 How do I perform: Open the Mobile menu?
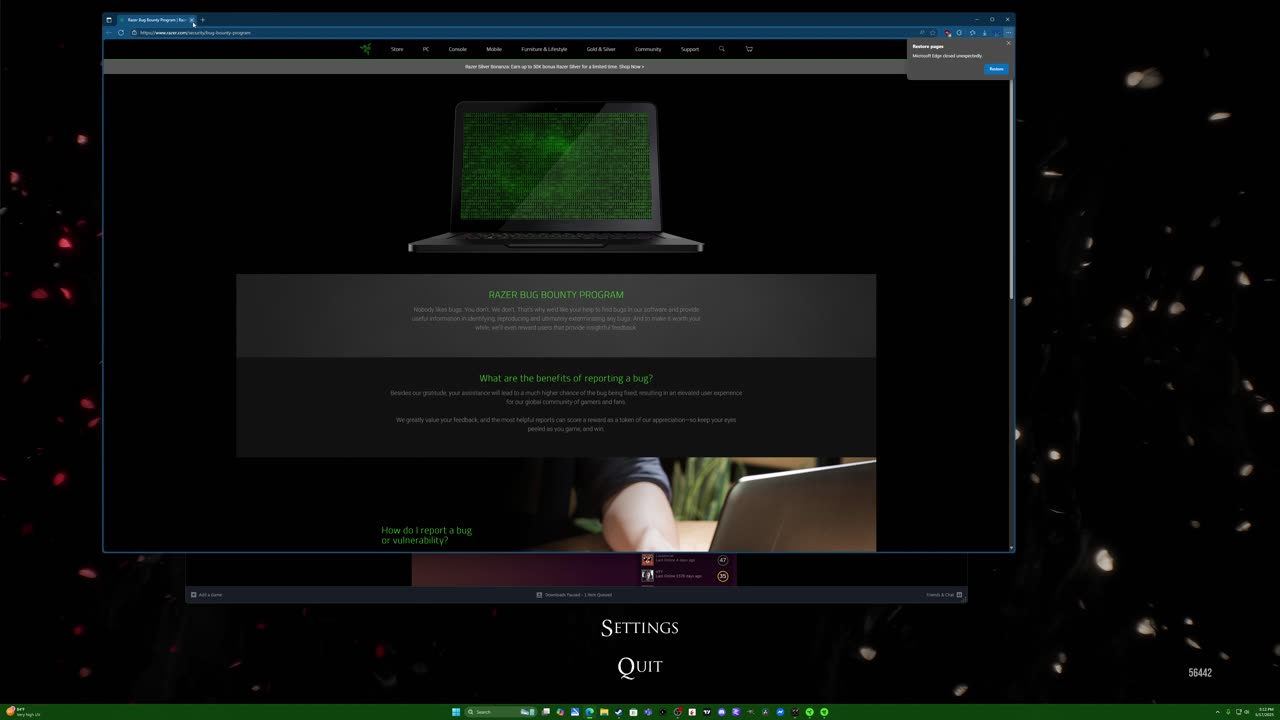point(494,49)
